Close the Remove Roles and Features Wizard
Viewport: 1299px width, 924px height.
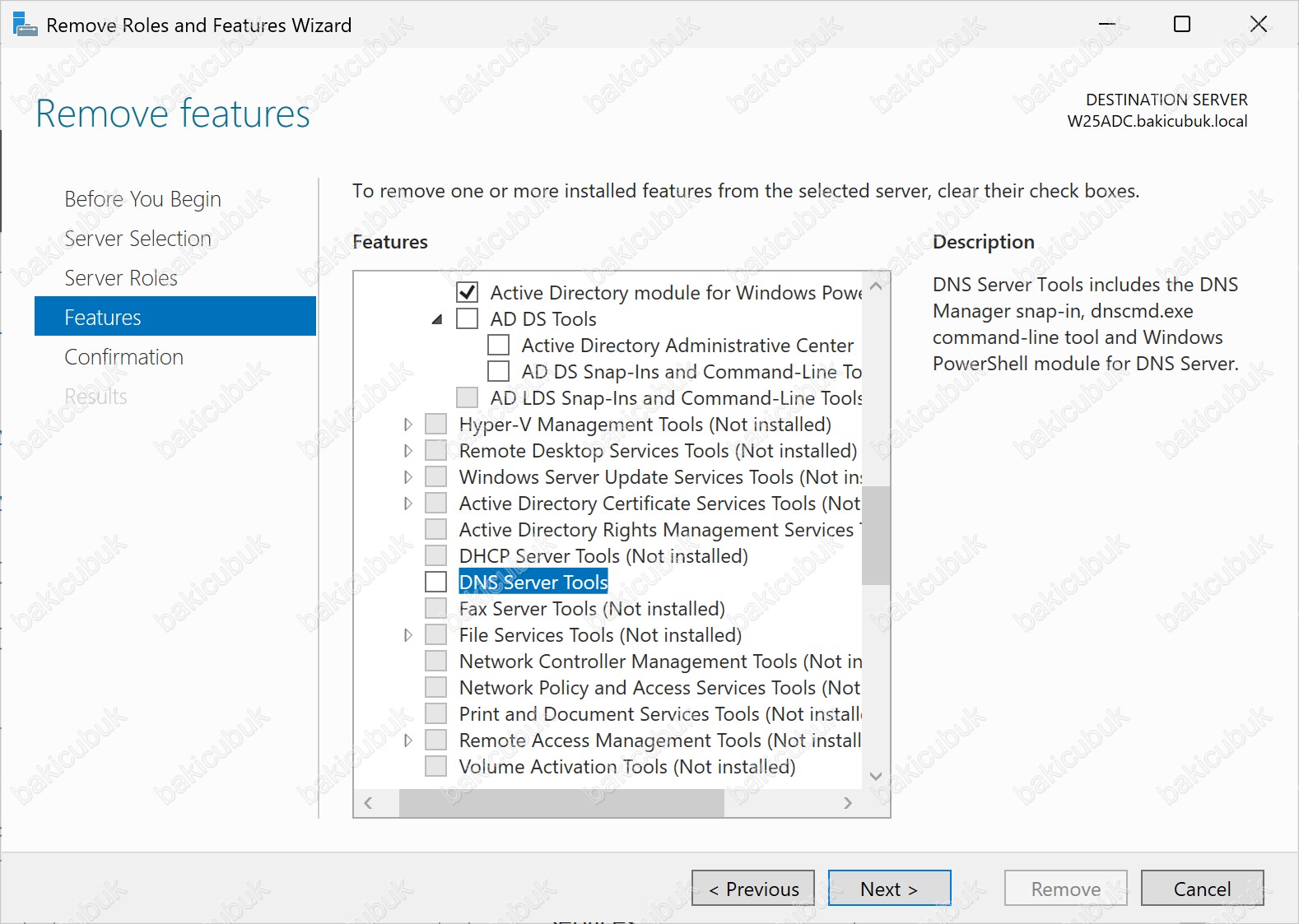pyautogui.click(x=1259, y=24)
